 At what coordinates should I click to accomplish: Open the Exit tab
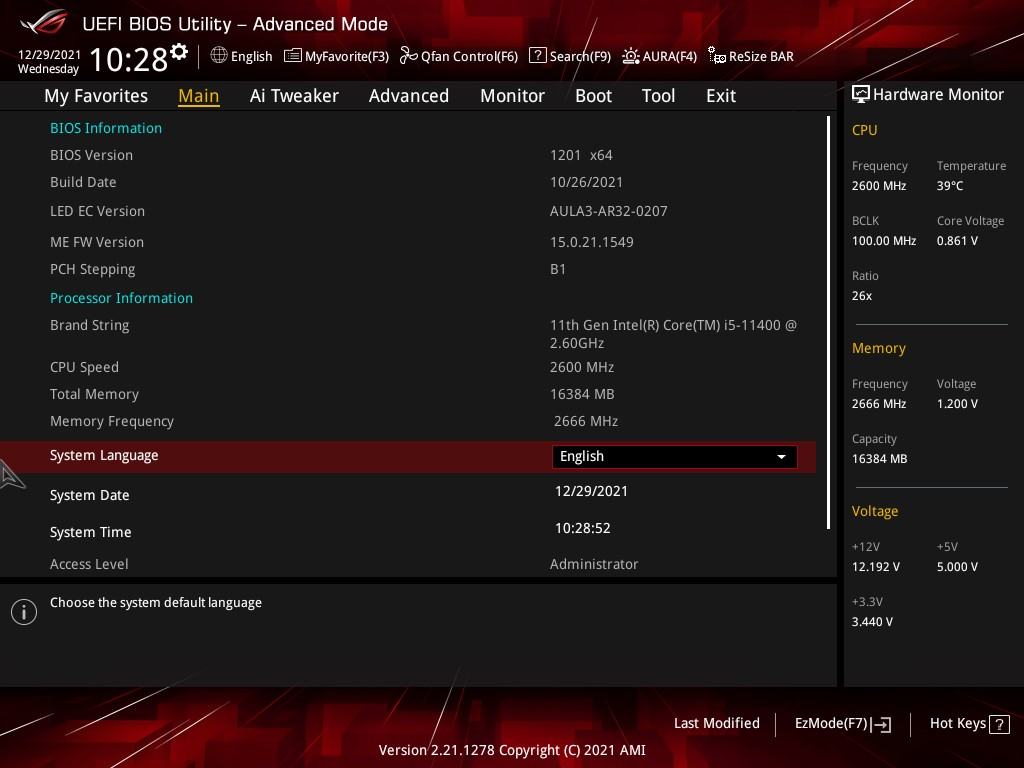[x=721, y=96]
